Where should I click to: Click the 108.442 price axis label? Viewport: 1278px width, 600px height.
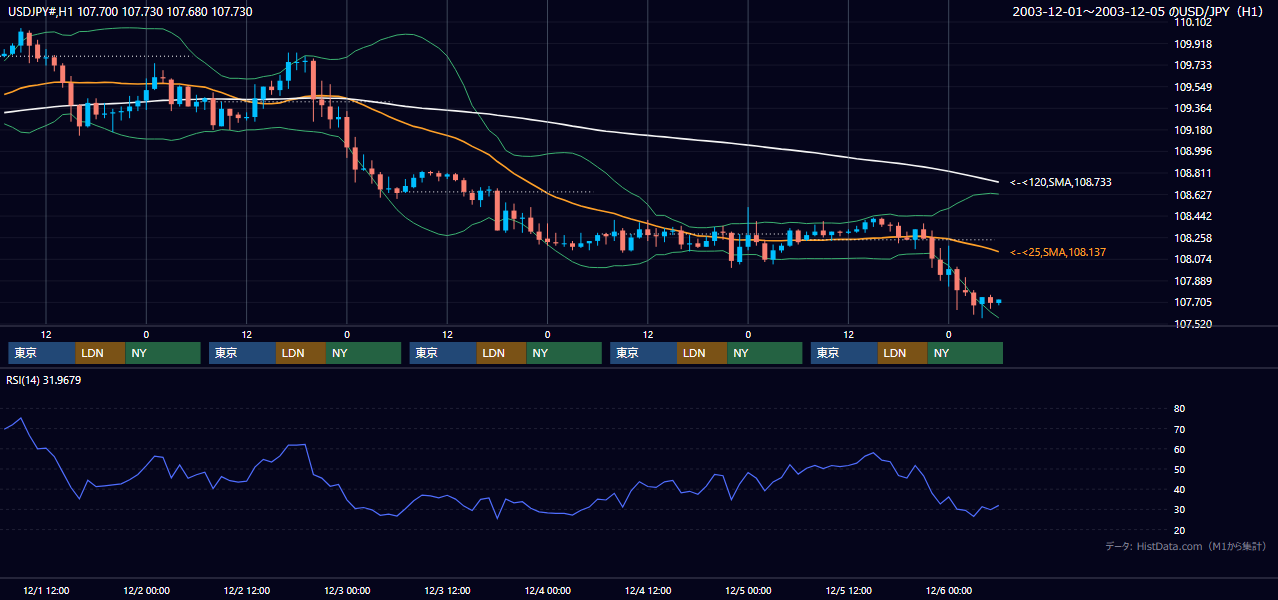(1192, 216)
